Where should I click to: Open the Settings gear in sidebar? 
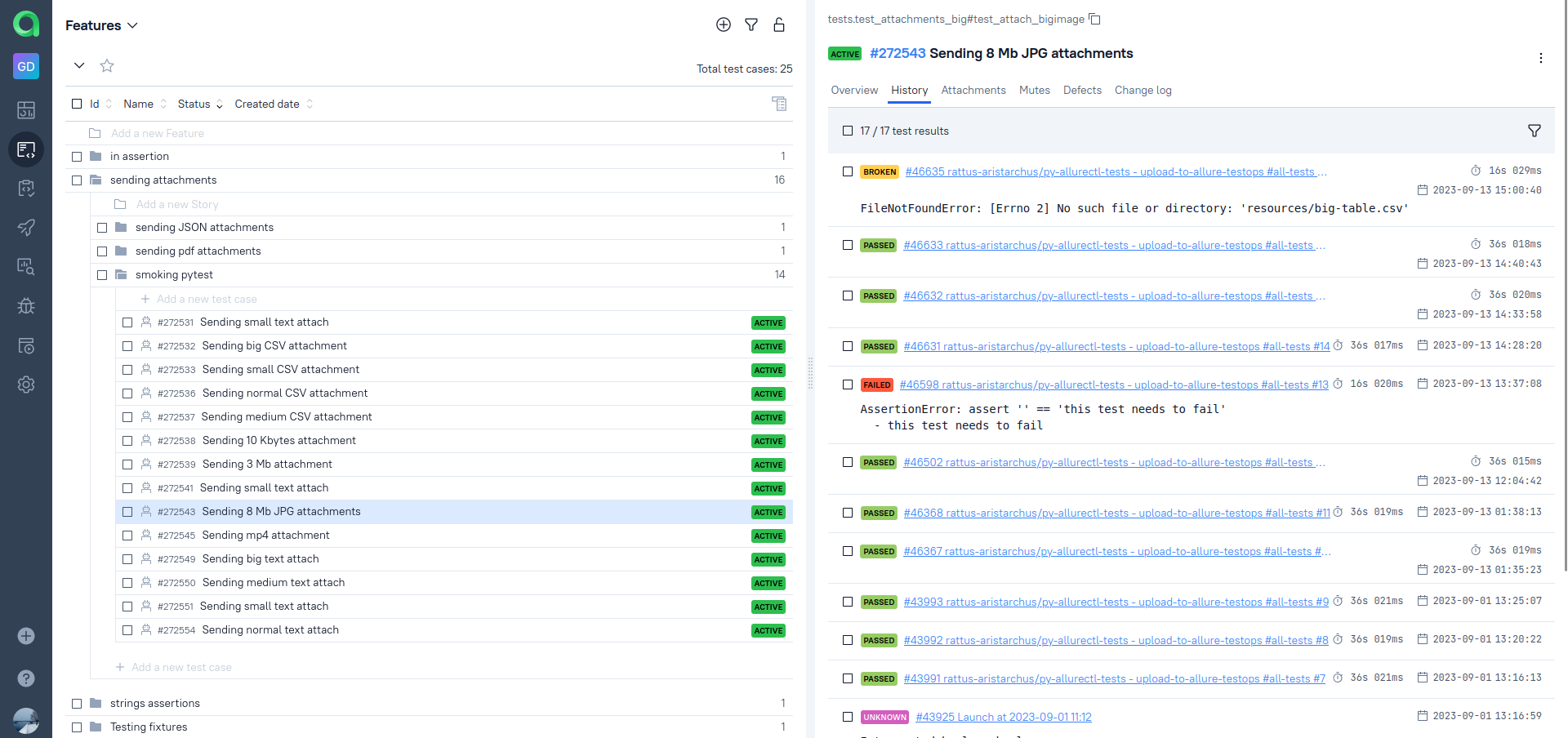[26, 385]
